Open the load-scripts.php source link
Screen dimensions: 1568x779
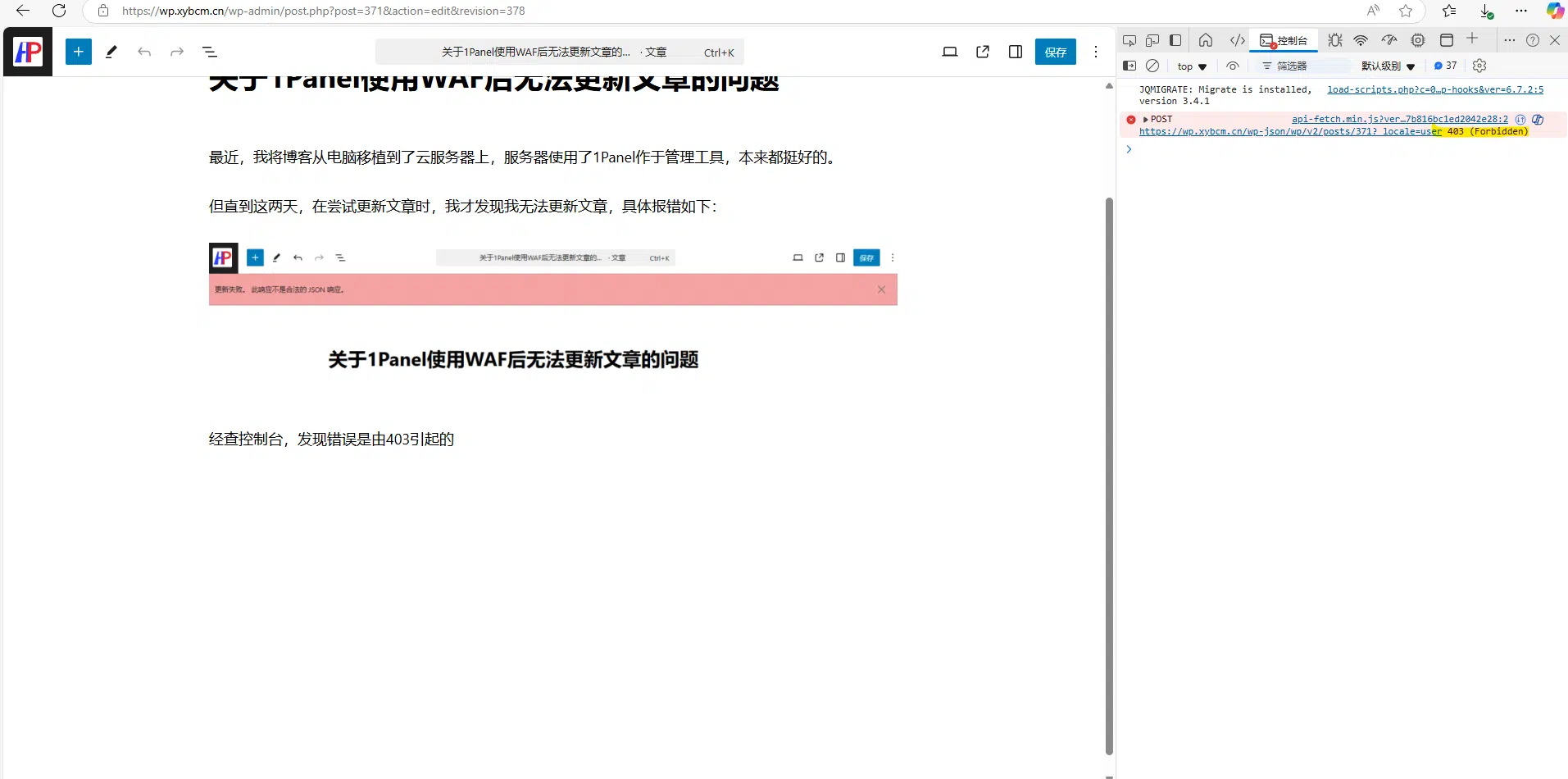click(1435, 89)
